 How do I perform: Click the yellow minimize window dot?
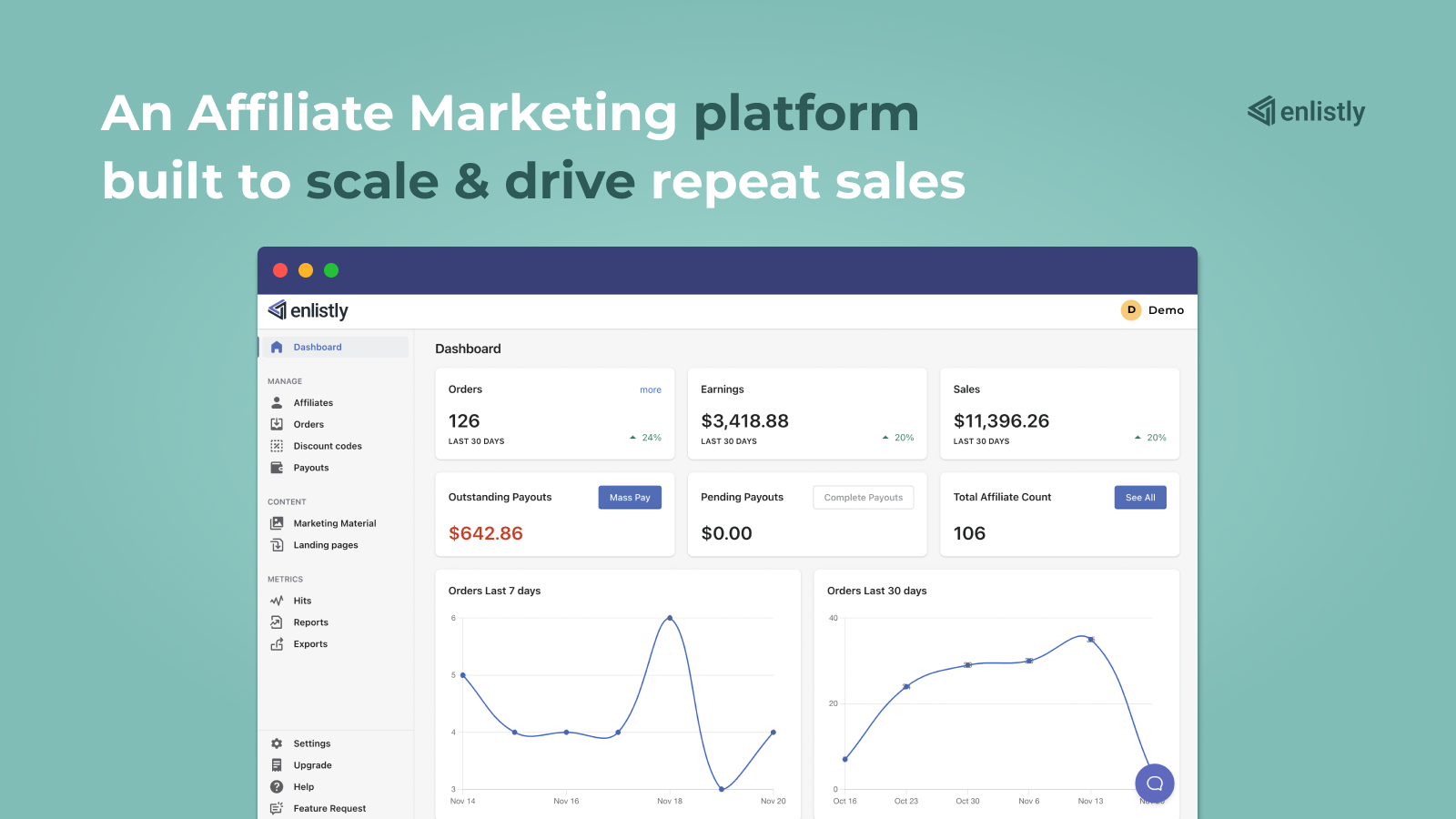(x=306, y=270)
